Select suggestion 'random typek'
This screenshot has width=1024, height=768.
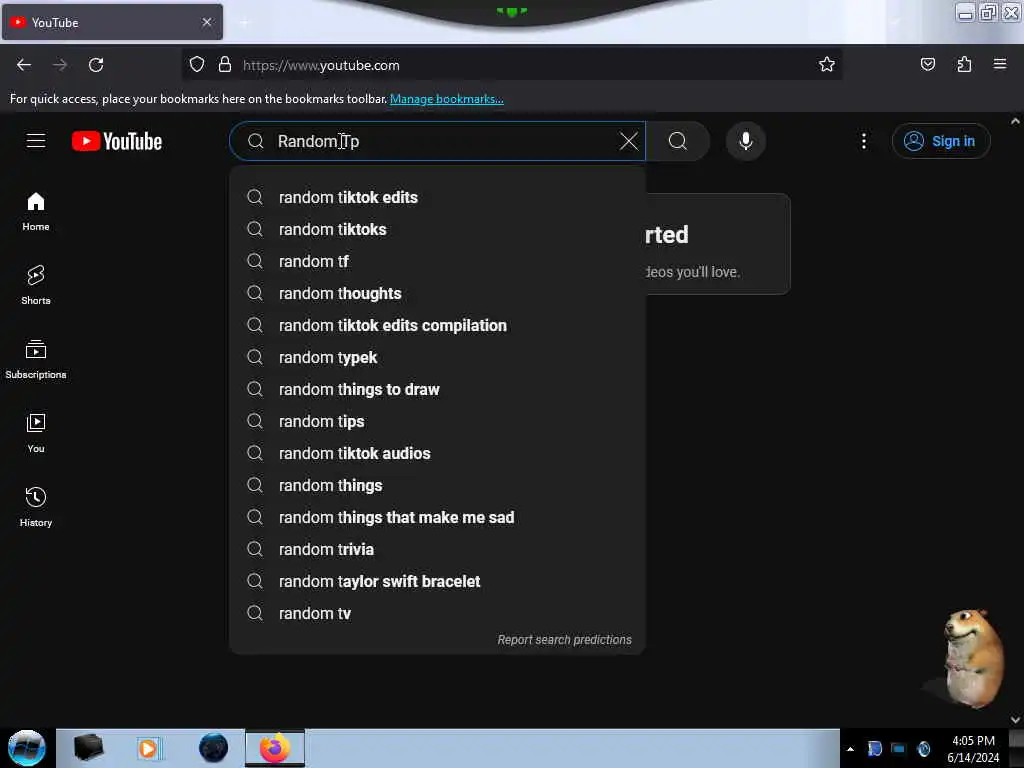pyautogui.click(x=438, y=357)
